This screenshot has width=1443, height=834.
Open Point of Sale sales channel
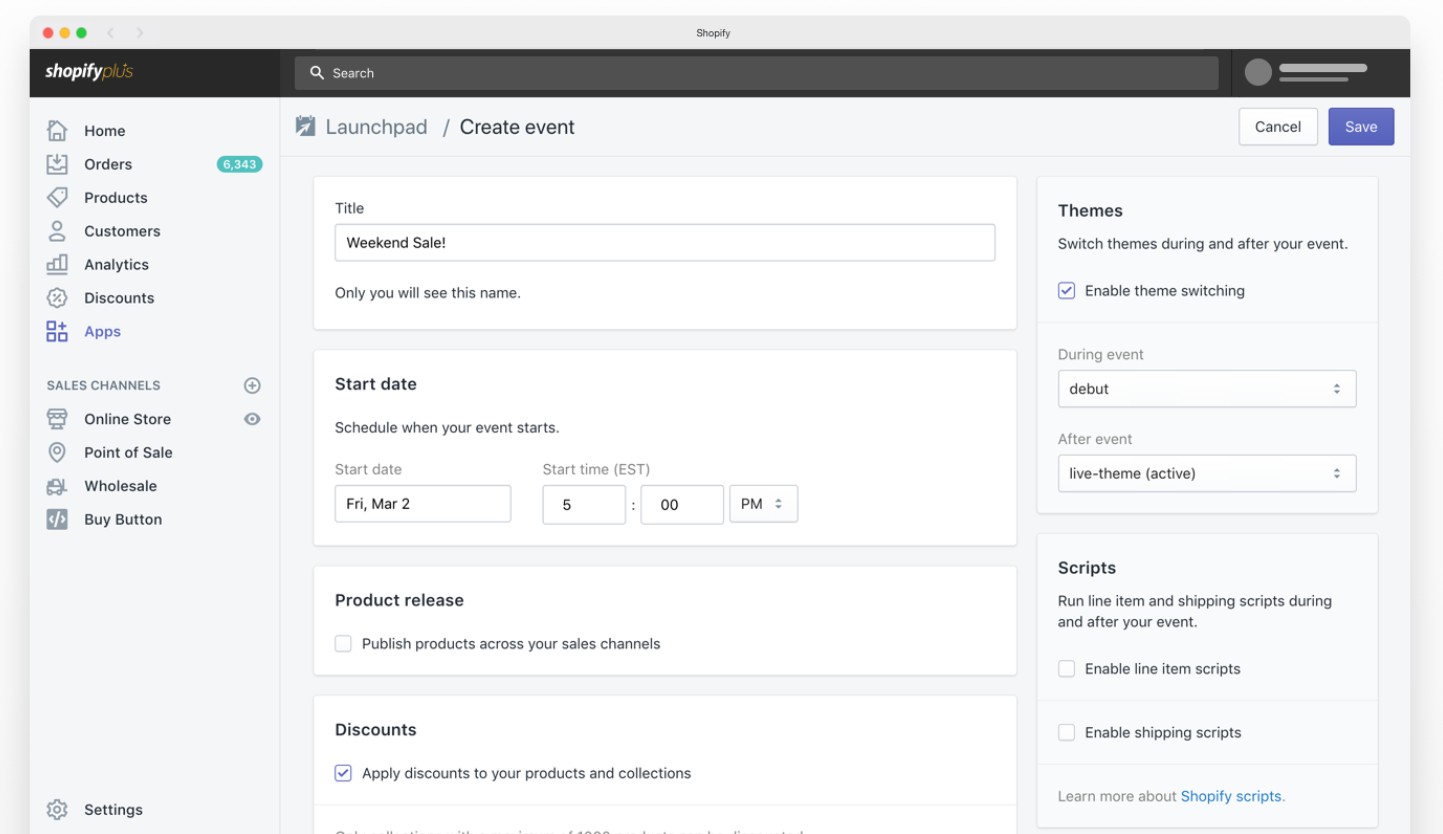point(128,453)
